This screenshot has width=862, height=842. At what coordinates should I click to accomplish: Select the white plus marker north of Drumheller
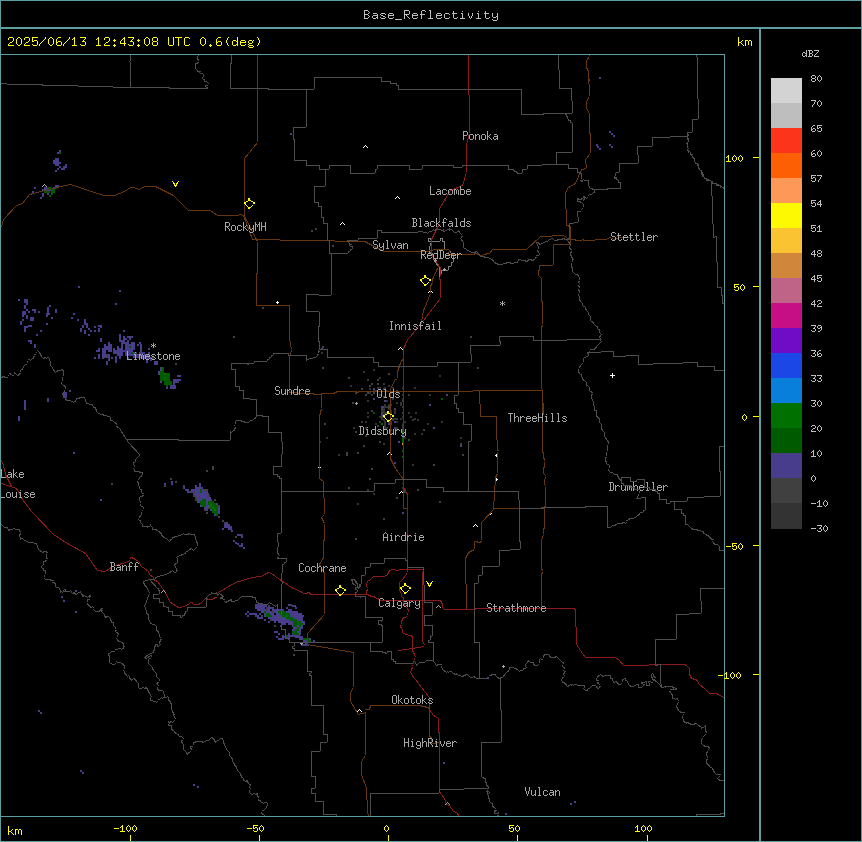[612, 375]
